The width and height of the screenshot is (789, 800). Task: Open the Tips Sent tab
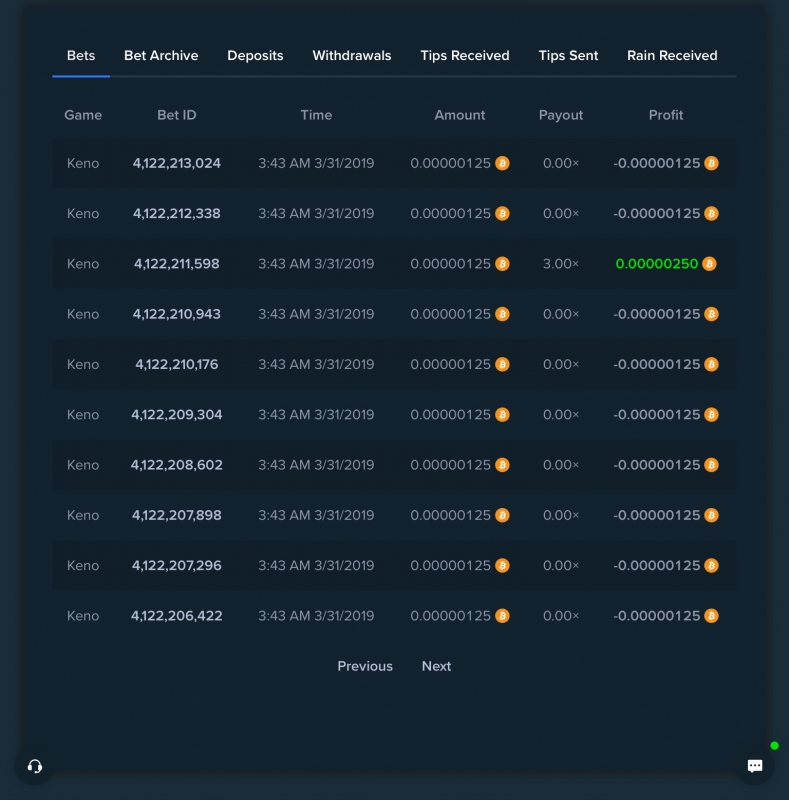click(568, 56)
